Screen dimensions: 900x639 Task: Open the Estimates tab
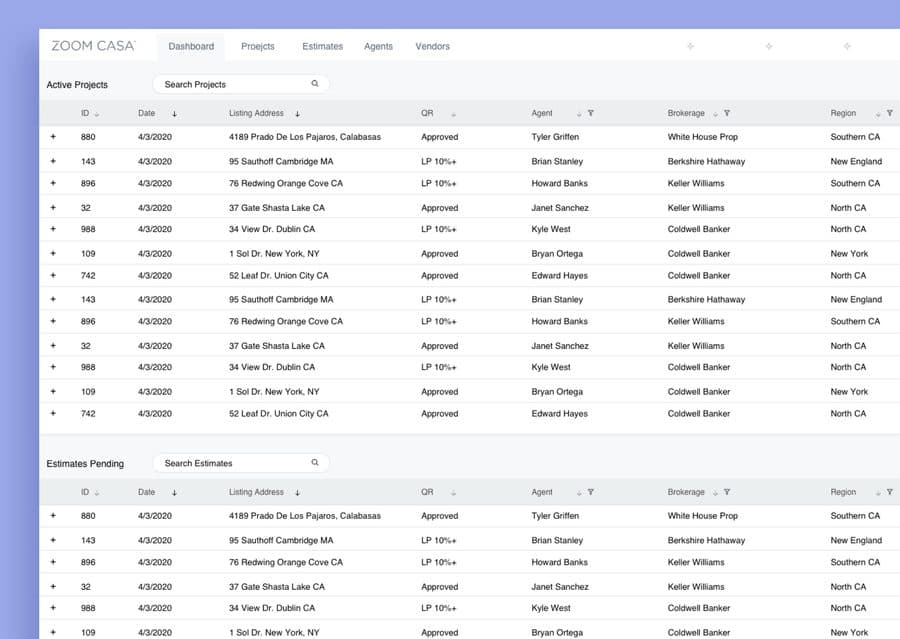323,47
